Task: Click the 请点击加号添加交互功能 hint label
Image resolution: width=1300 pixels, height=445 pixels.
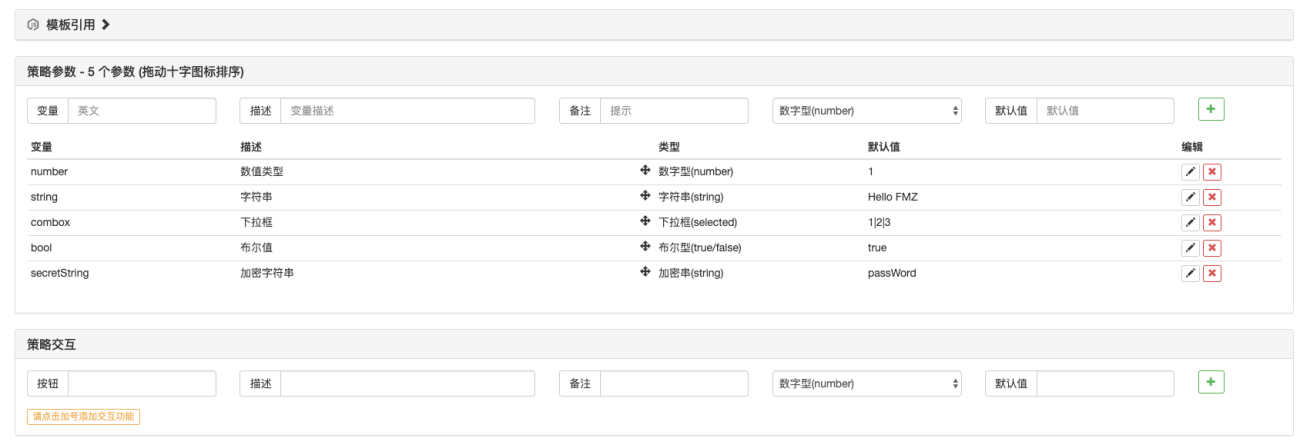Action: tap(83, 416)
